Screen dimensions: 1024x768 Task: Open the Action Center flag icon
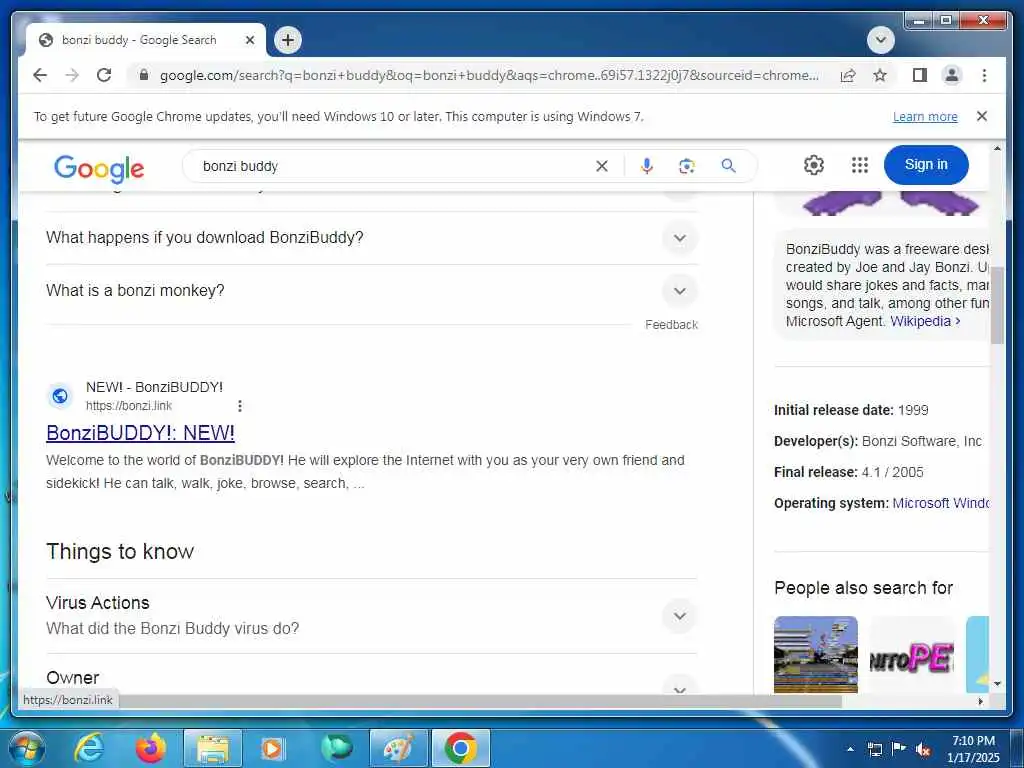coord(899,749)
